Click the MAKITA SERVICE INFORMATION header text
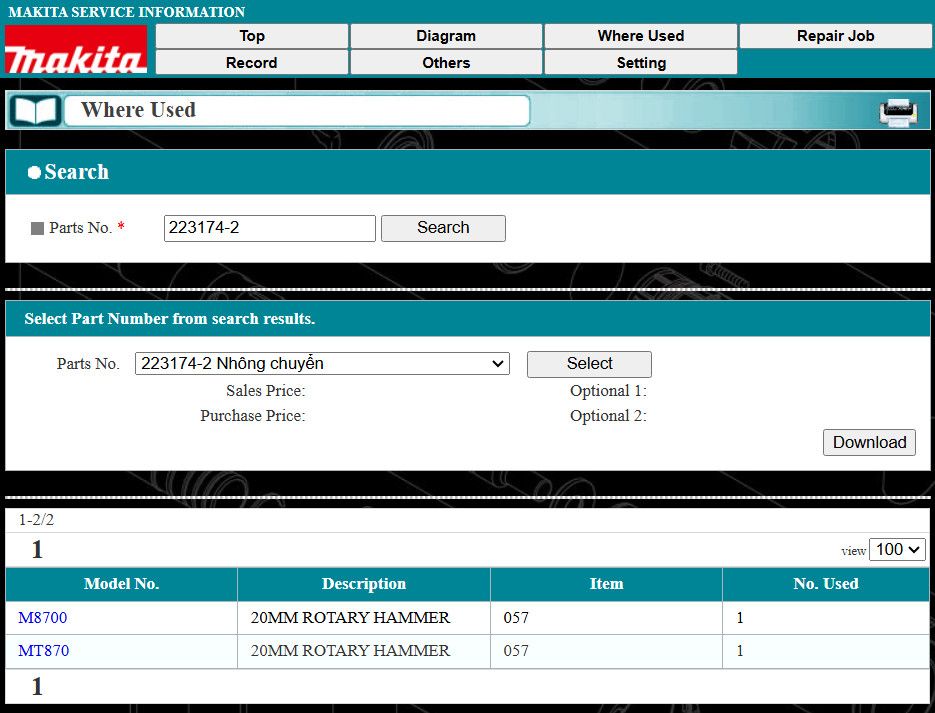This screenshot has width=935, height=713. (126, 12)
